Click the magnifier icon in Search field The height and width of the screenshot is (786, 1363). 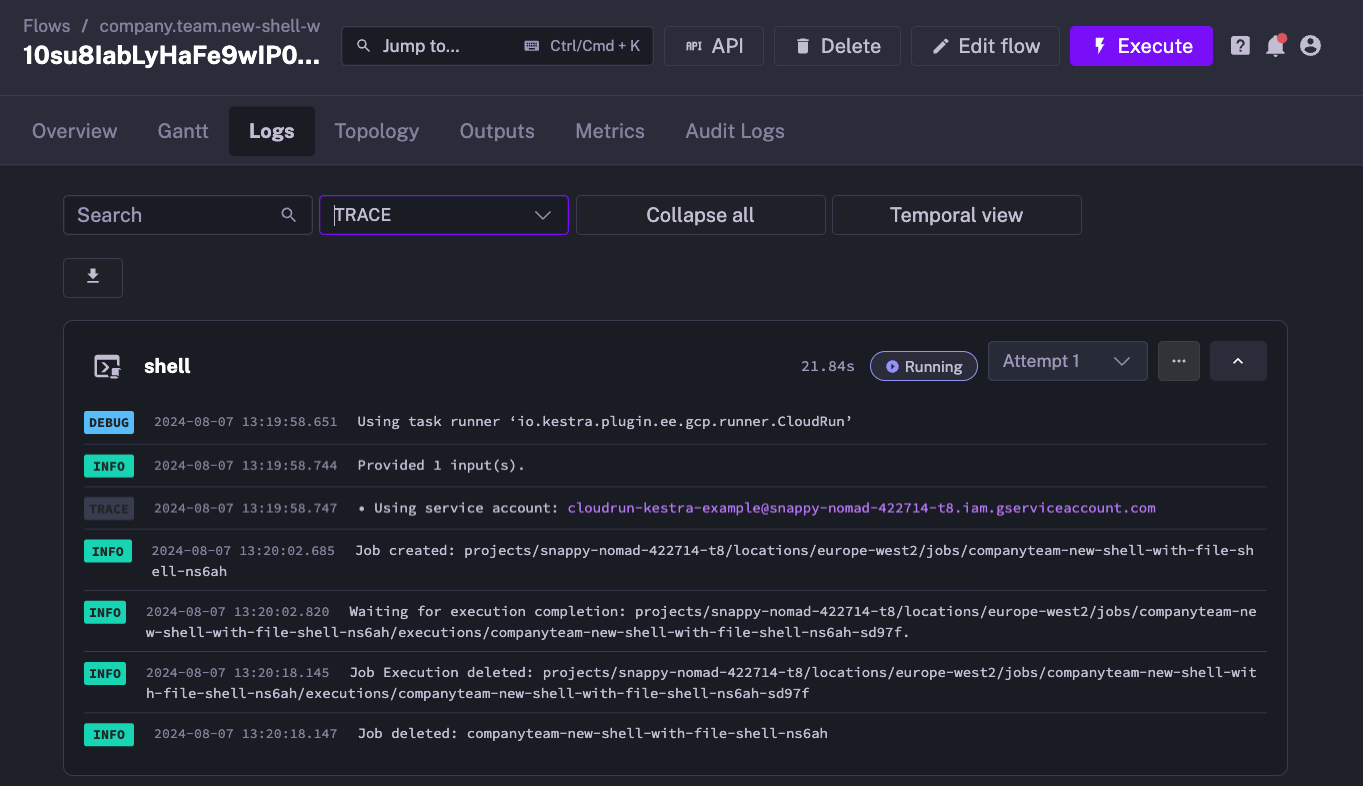point(289,215)
